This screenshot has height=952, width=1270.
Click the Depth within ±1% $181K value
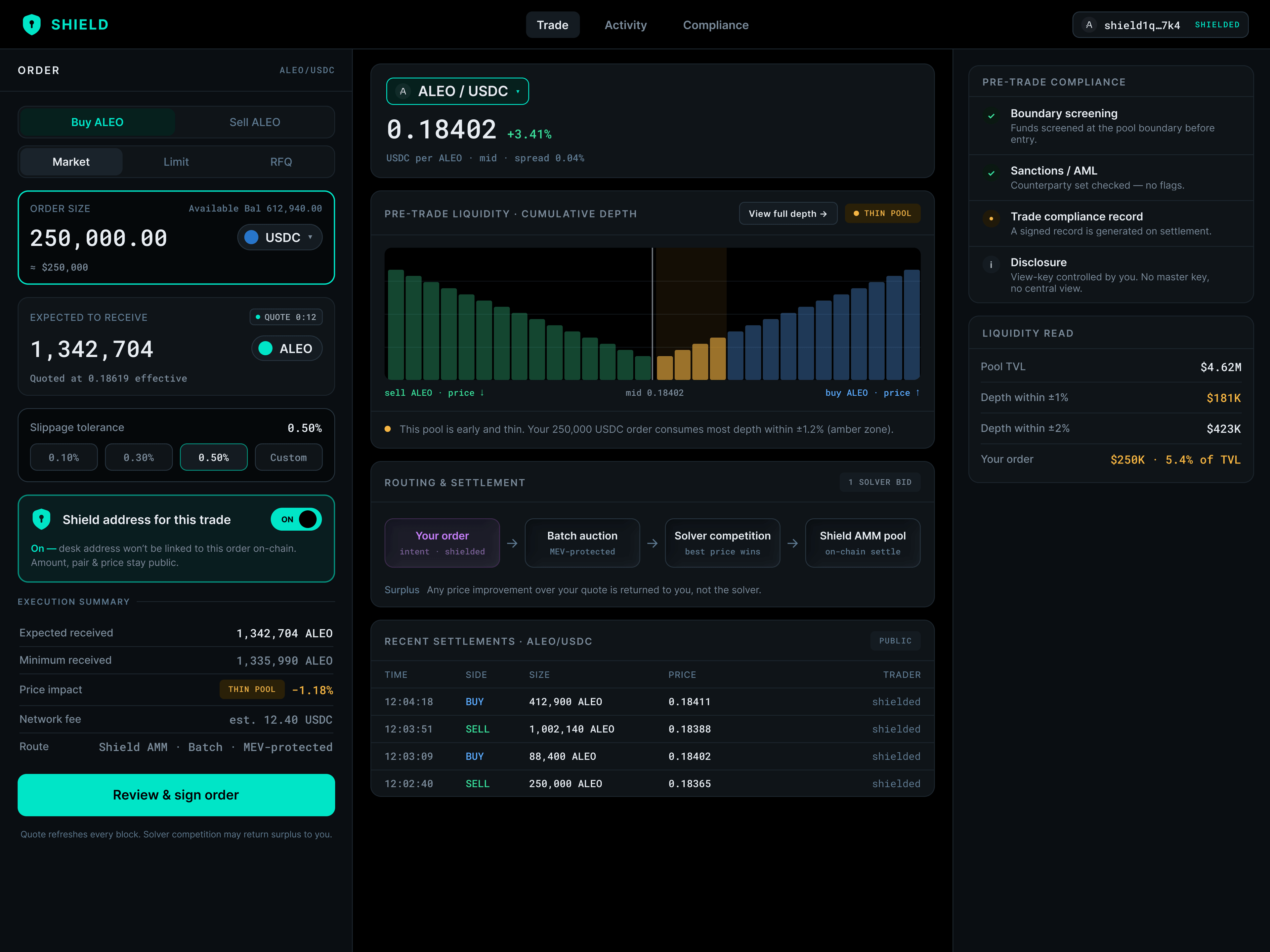point(1223,398)
